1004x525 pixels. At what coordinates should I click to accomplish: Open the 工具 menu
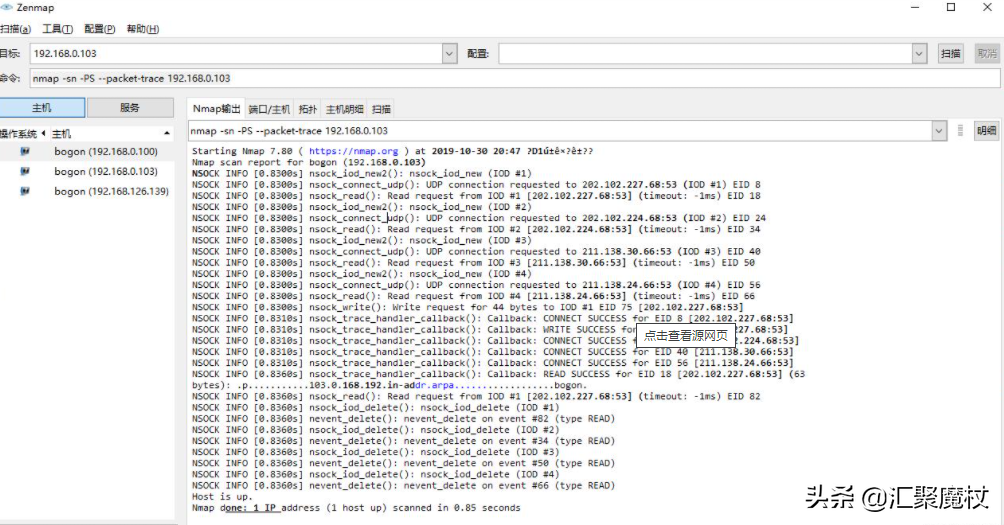point(58,29)
